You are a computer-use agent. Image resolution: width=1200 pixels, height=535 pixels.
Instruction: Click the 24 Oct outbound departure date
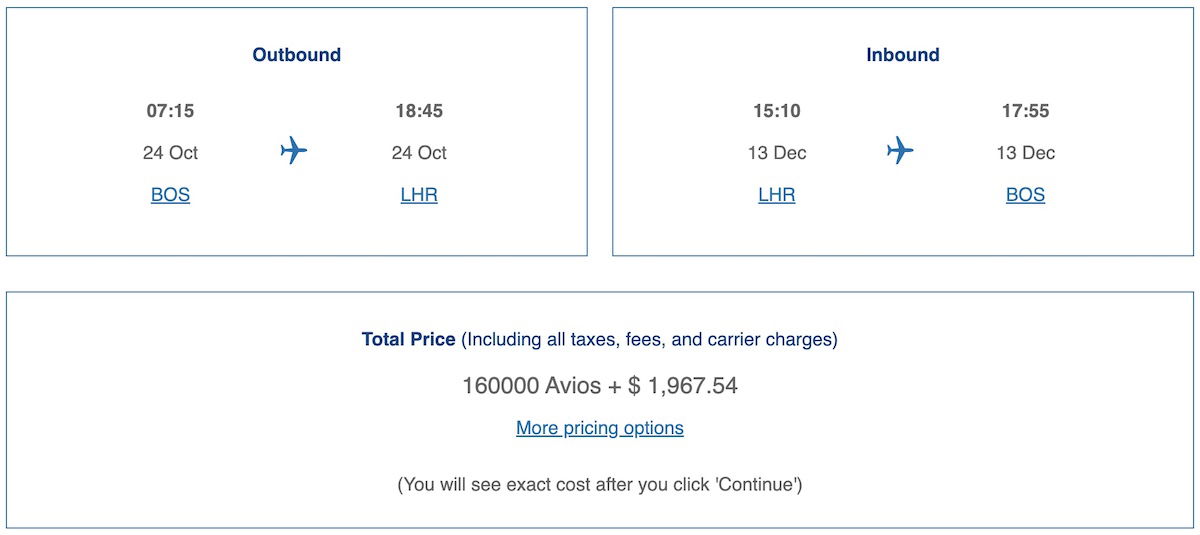click(170, 153)
